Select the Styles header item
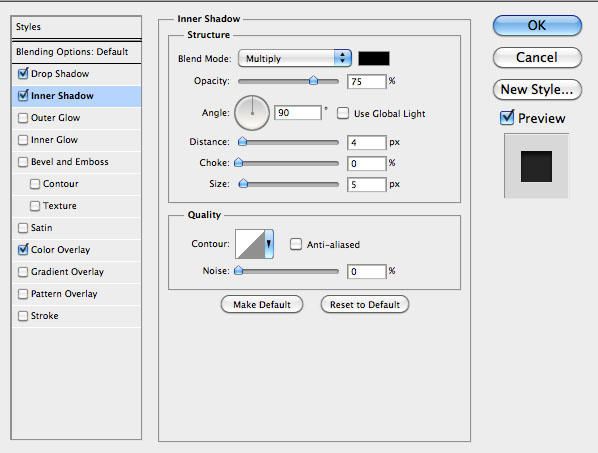The image size is (598, 453). (76, 27)
